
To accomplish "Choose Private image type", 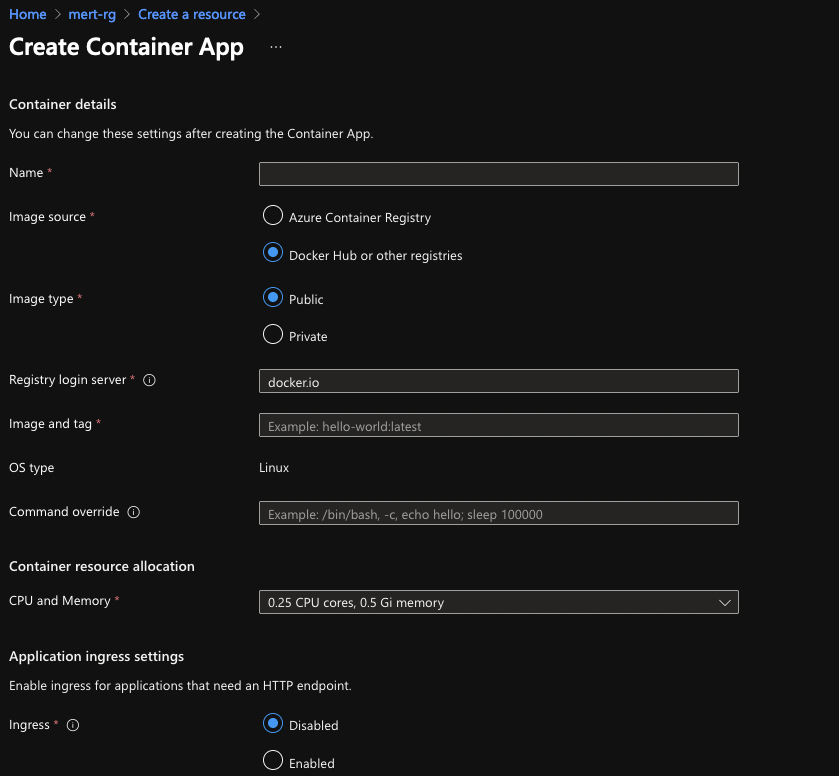I will tap(273, 334).
